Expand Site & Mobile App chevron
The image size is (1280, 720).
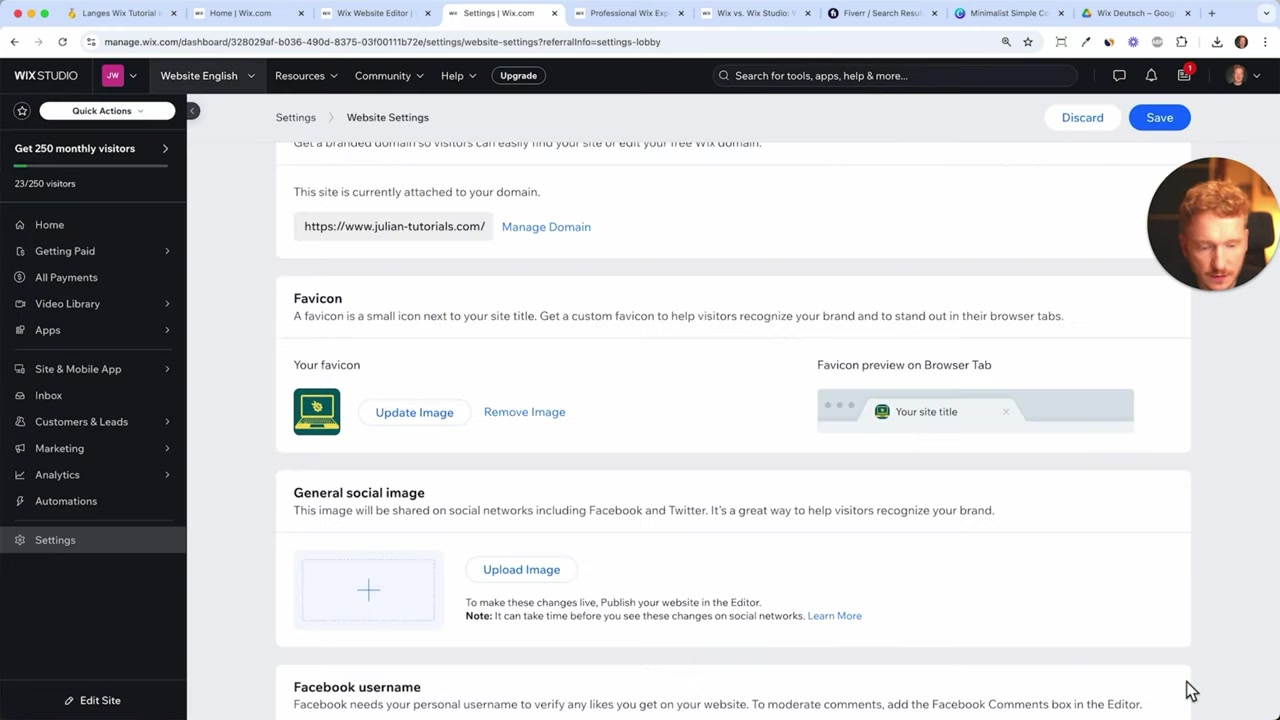(x=167, y=369)
